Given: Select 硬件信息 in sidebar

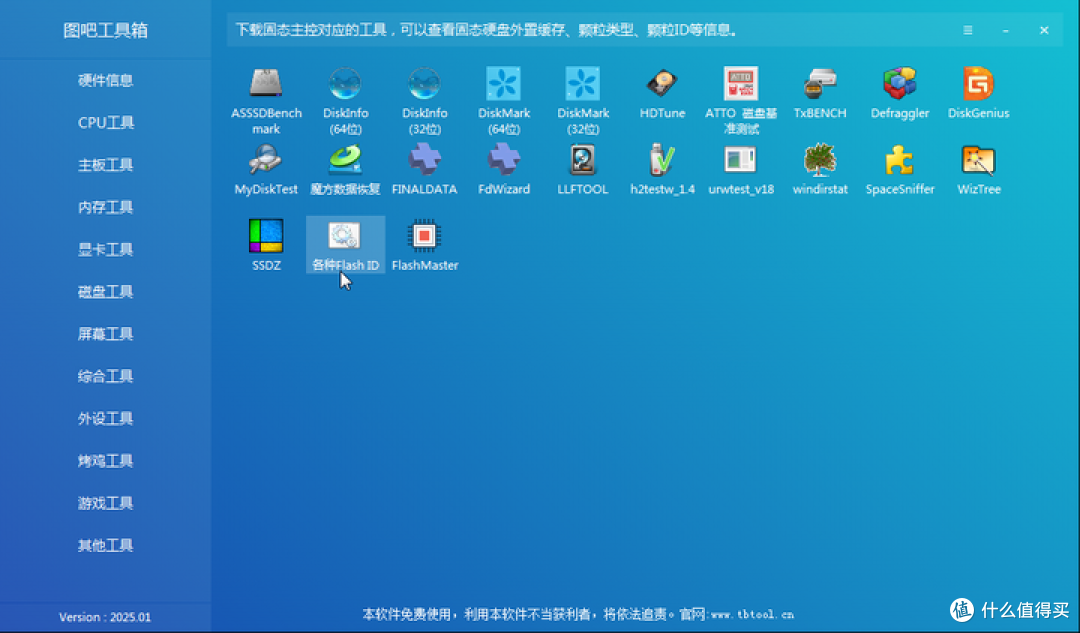Looking at the screenshot, I should tap(105, 80).
